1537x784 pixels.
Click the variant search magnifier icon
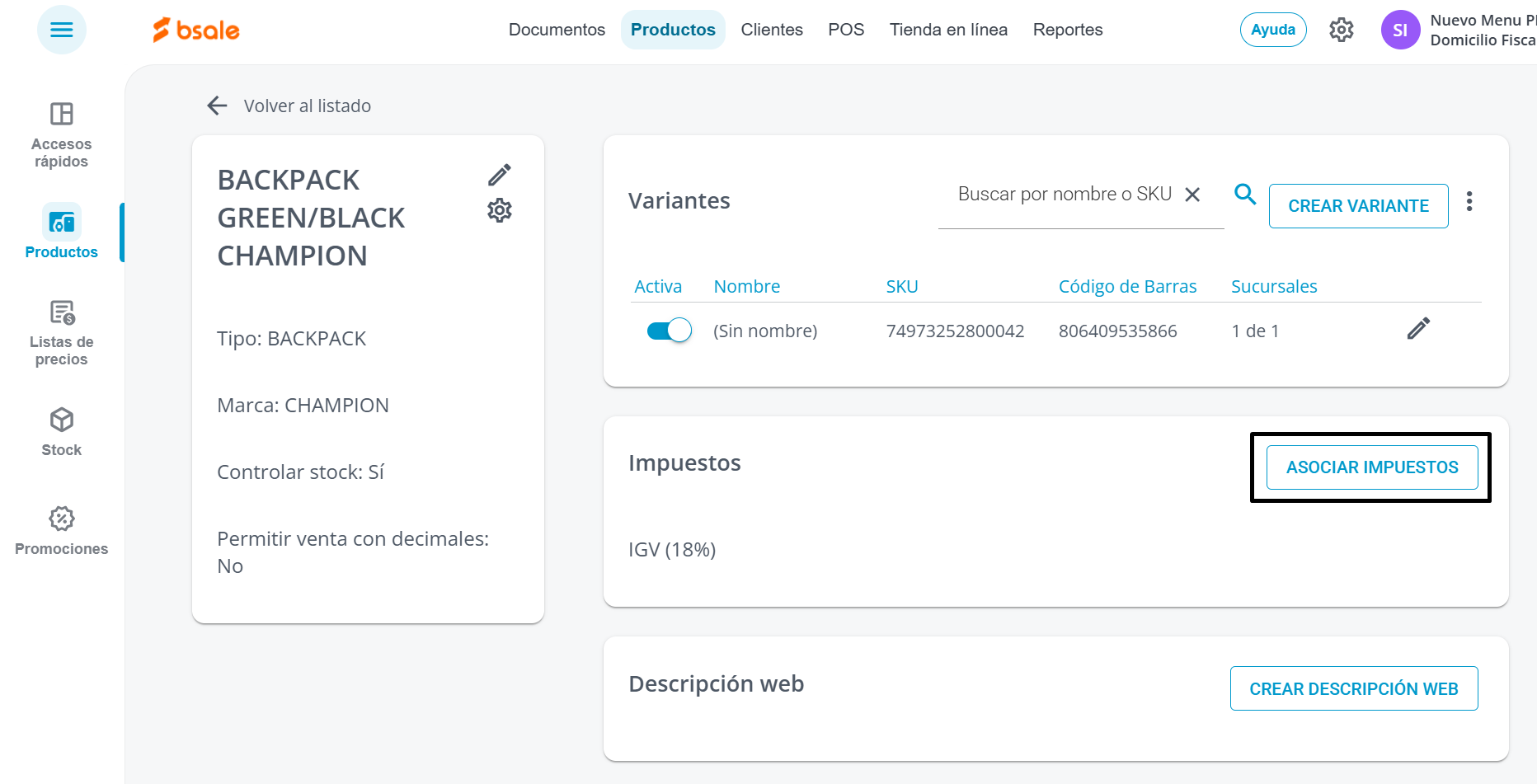click(1245, 195)
